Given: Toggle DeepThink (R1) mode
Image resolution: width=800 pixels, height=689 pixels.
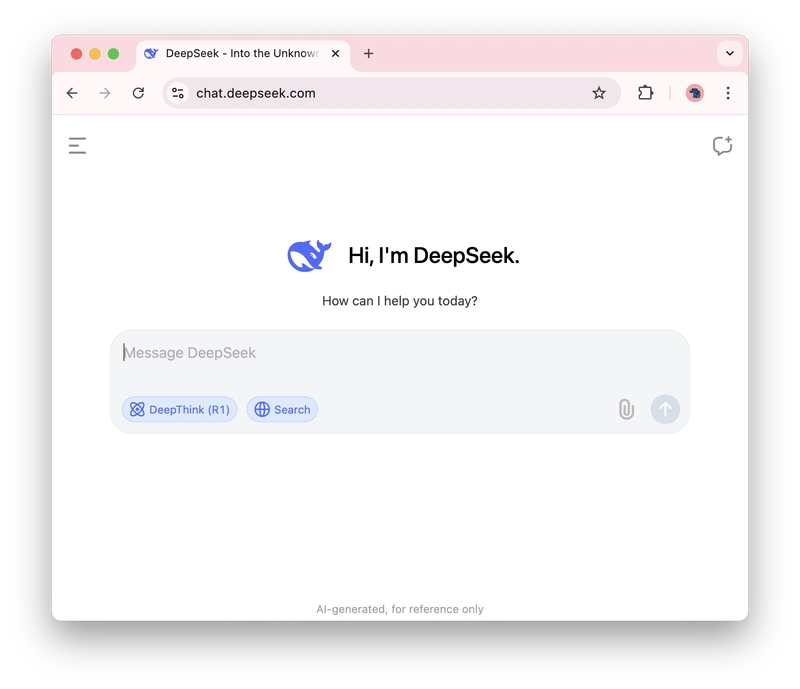Looking at the screenshot, I should tap(179, 409).
